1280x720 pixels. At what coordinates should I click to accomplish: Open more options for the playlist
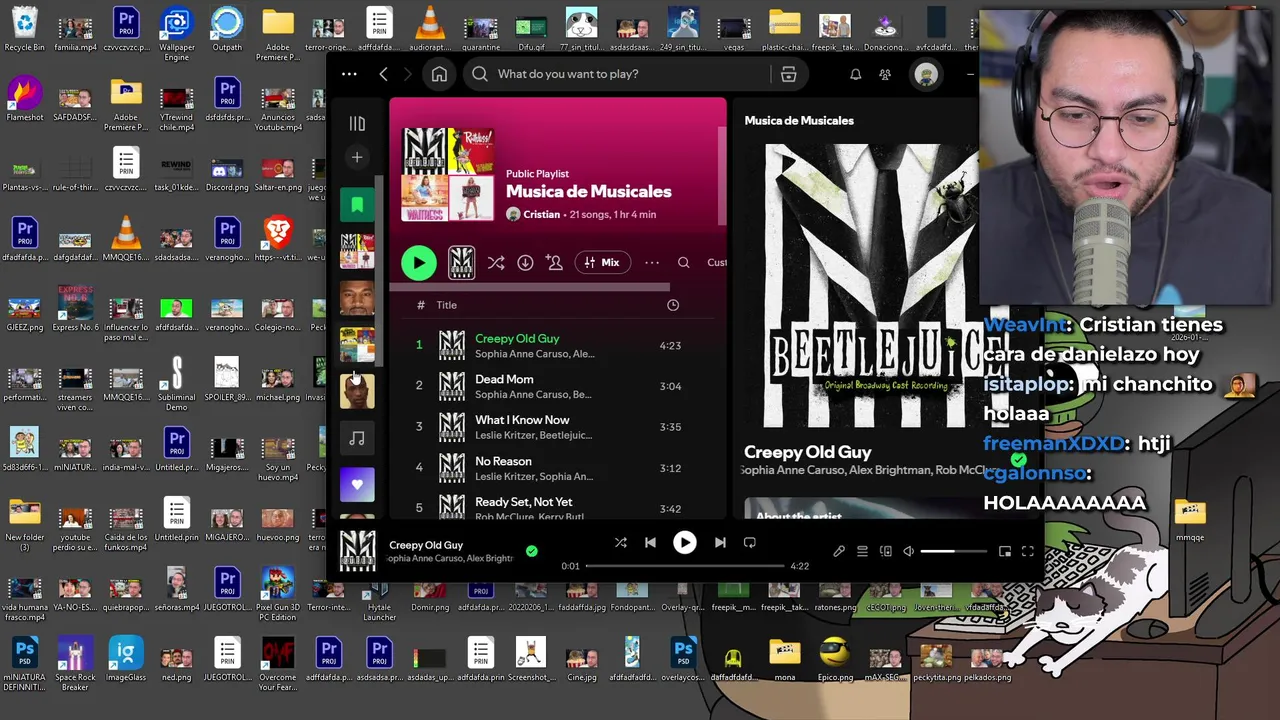click(x=652, y=262)
